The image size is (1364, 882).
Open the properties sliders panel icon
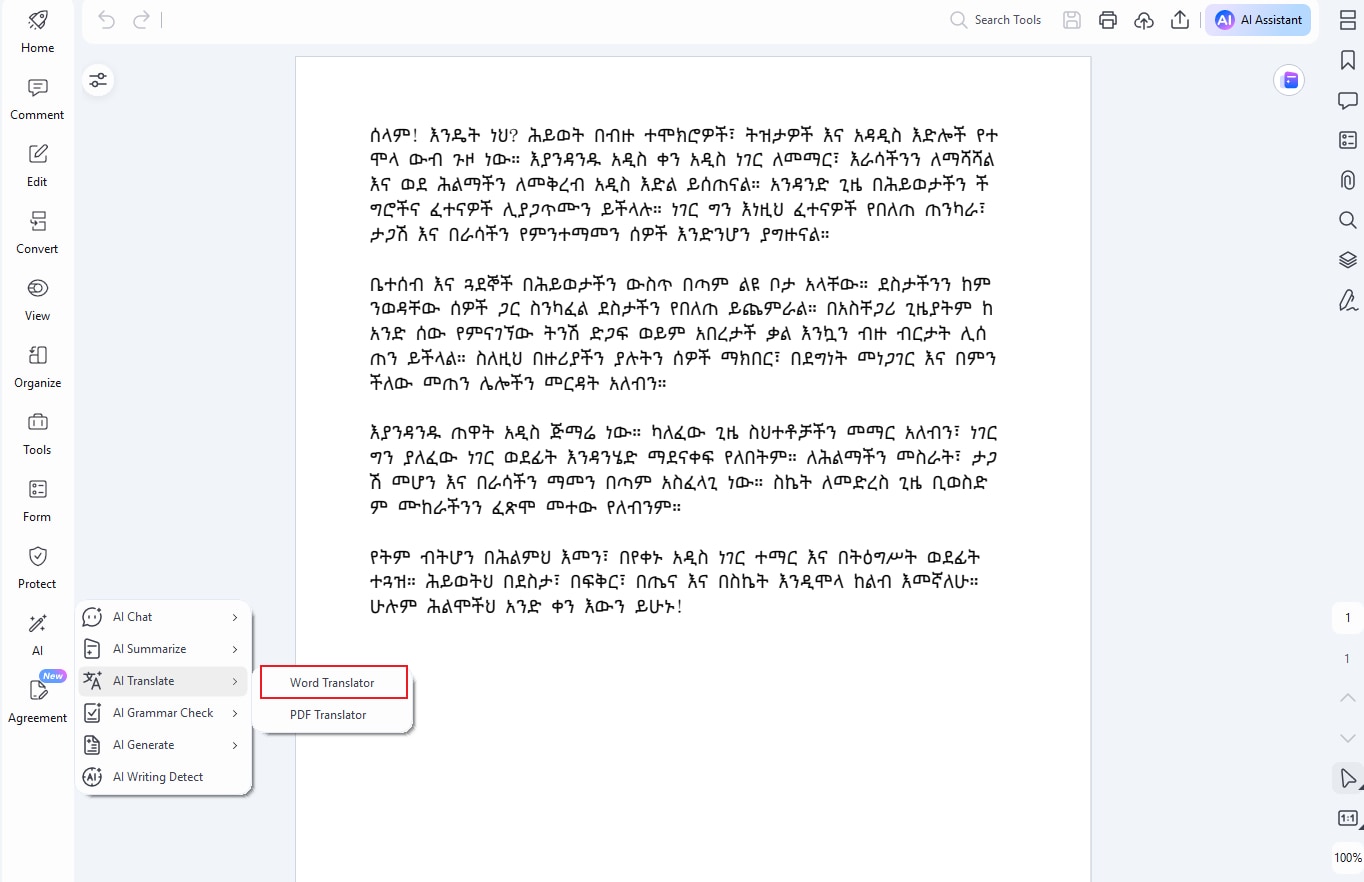coord(98,80)
